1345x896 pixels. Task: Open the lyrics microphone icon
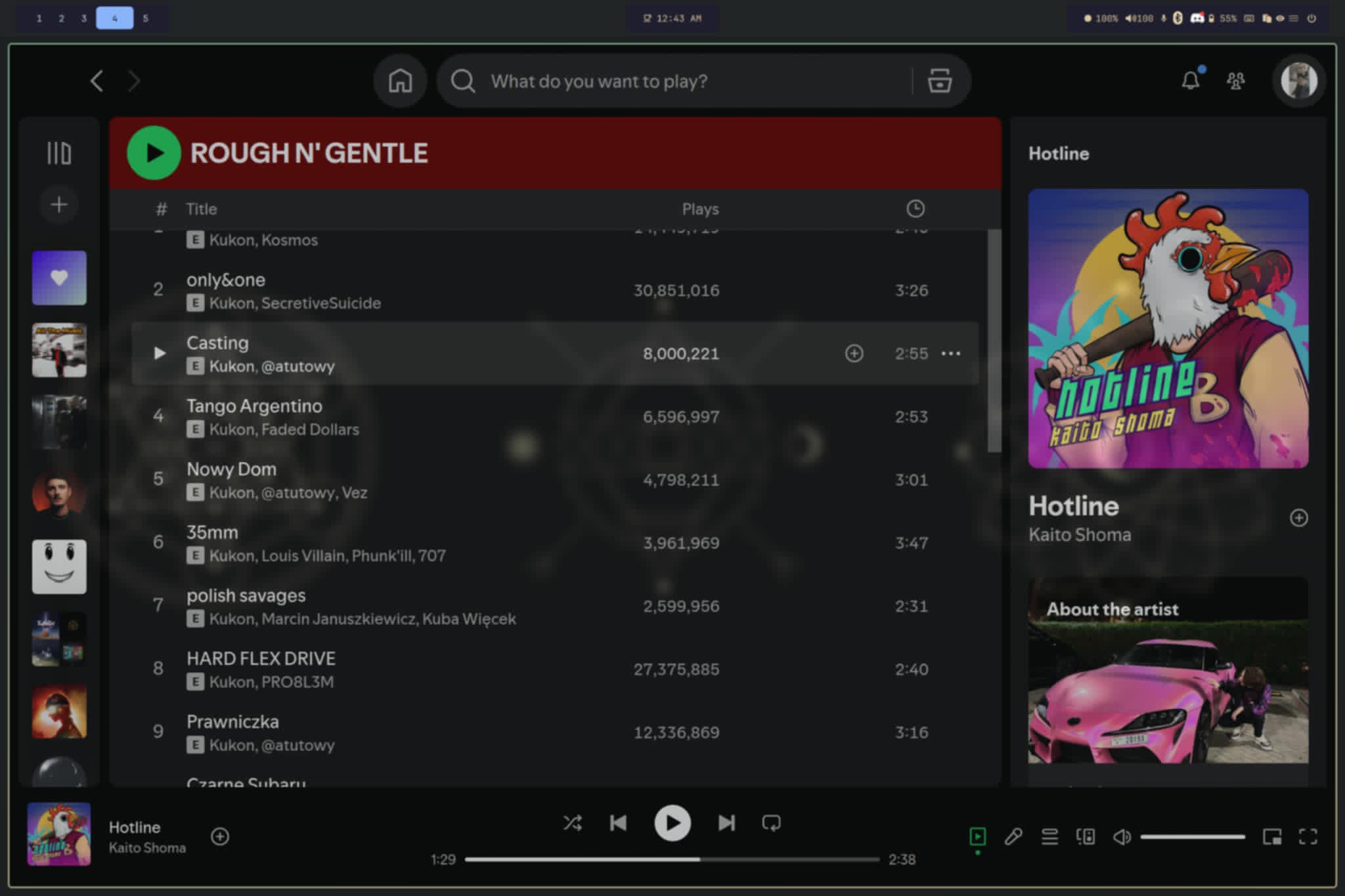tap(1013, 836)
